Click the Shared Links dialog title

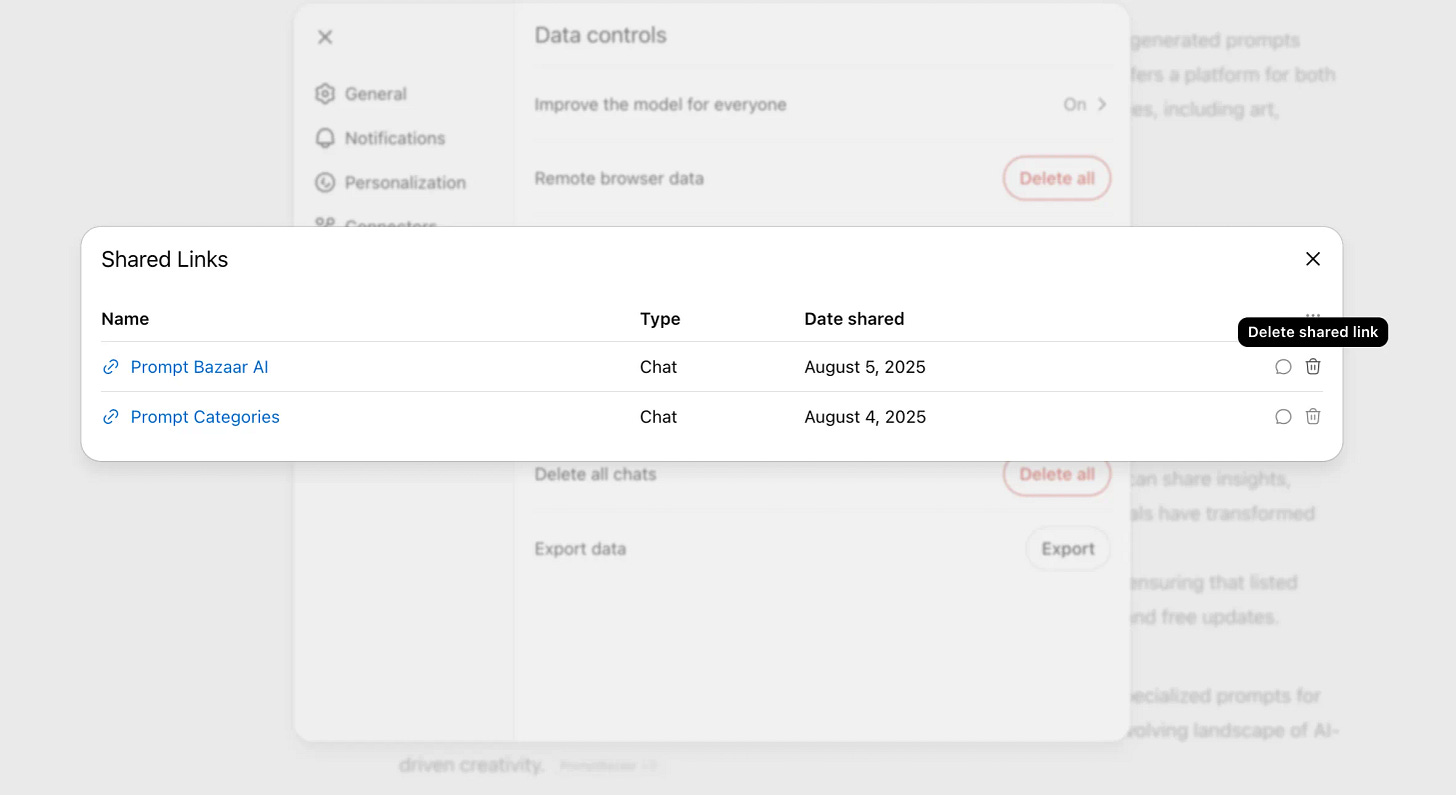pos(165,259)
